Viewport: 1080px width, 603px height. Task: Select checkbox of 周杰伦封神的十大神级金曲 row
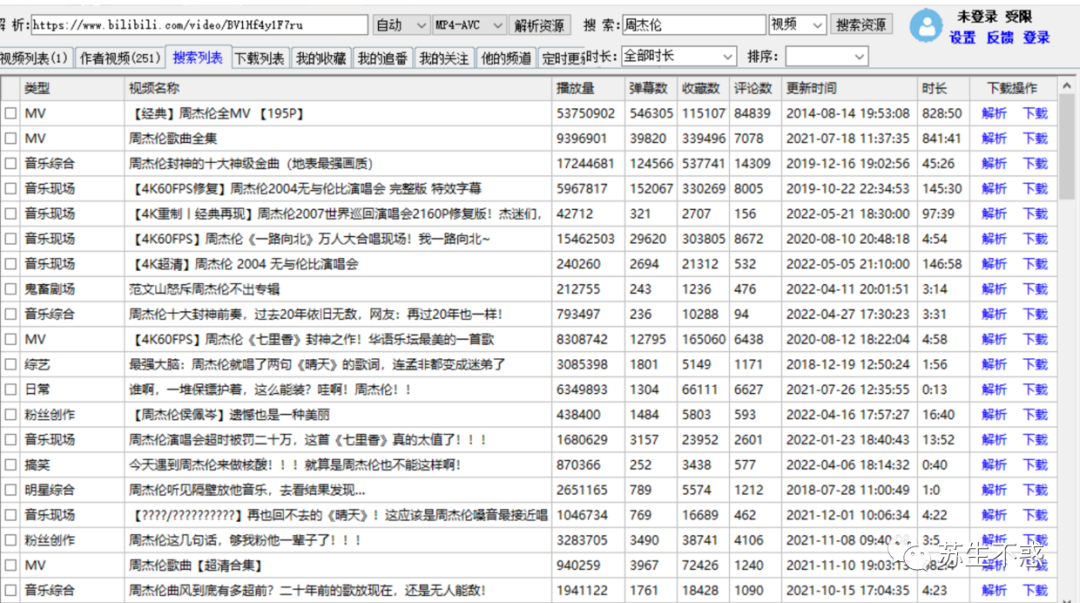tap(10, 164)
